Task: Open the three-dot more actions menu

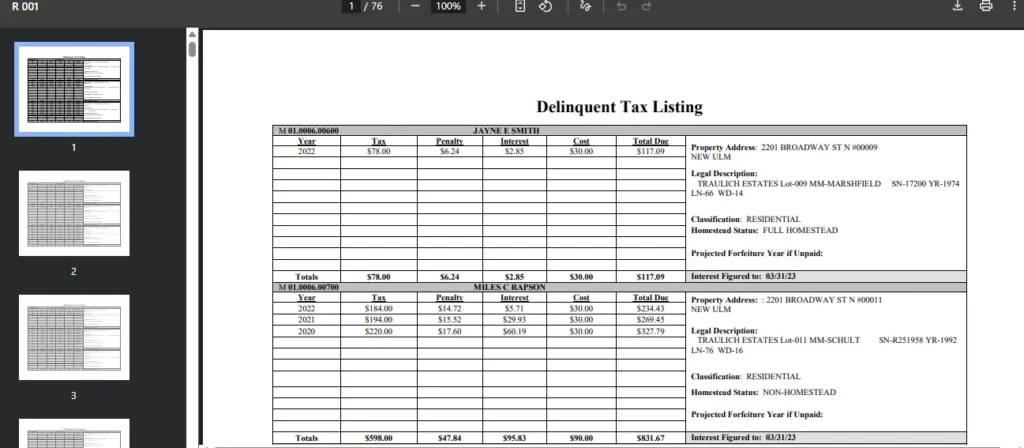Action: (x=1013, y=6)
